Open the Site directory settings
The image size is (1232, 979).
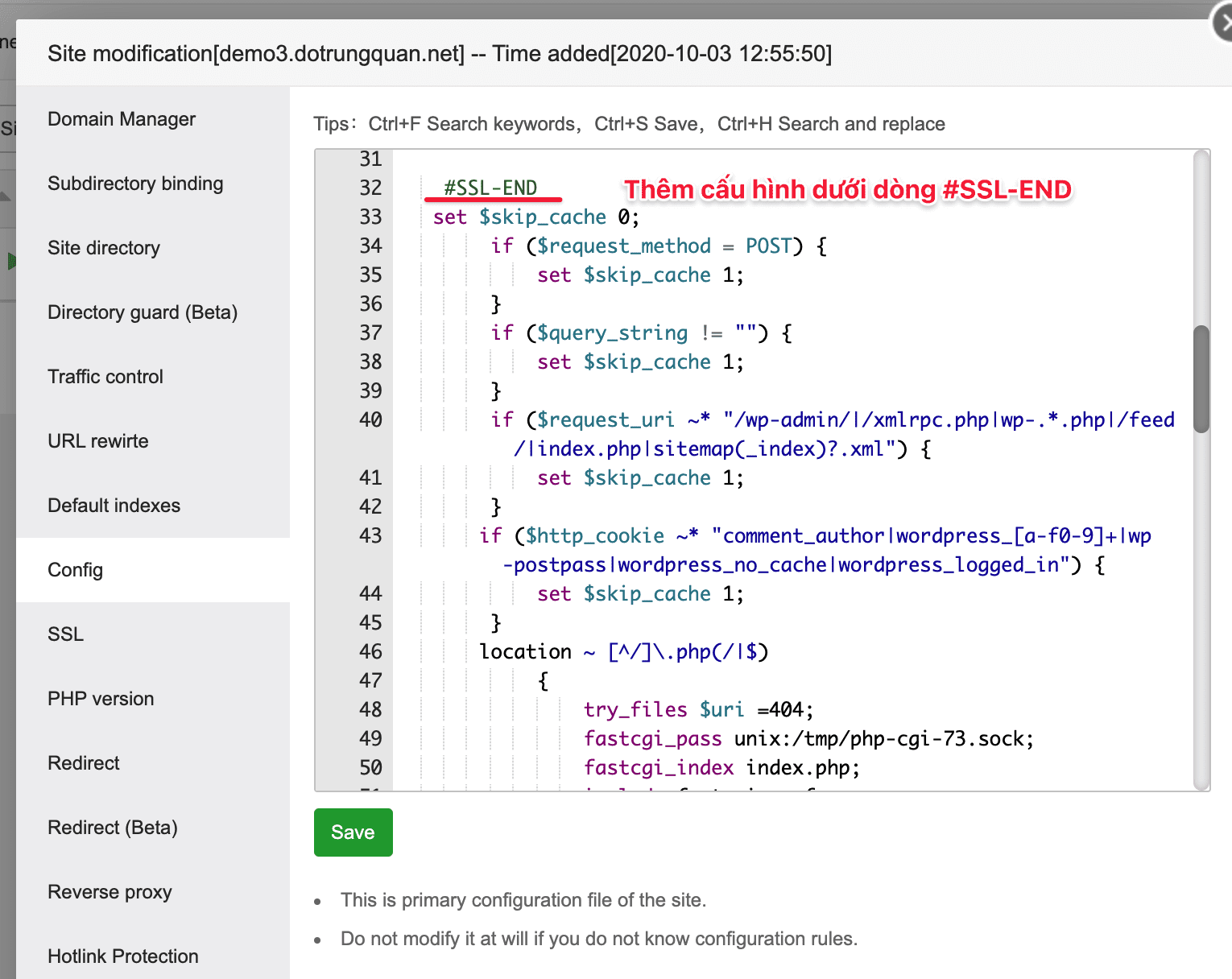coord(104,248)
